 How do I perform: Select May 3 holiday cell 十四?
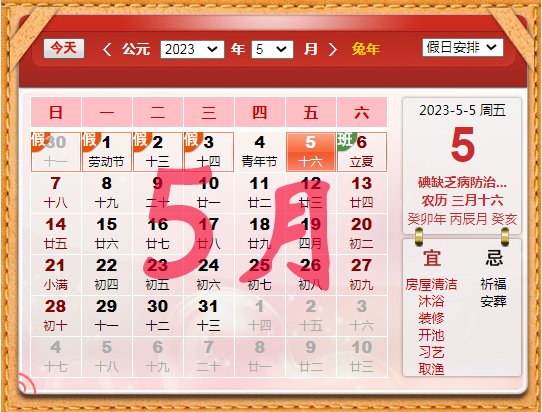tap(209, 152)
